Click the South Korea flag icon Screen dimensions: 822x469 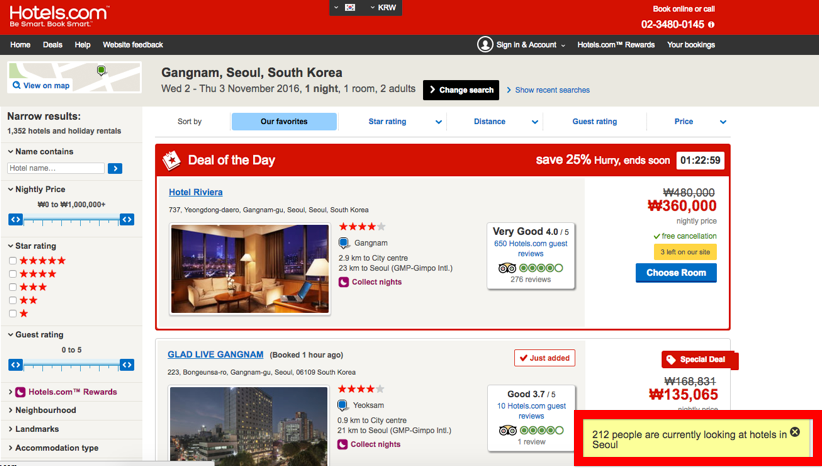coord(350,7)
